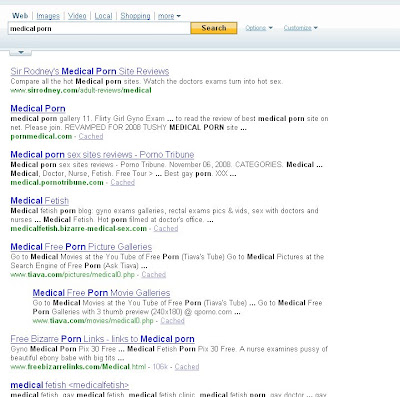Viewport: 400px width, 397px height.
Task: Open the 'Free Bizarre ... Links' result title
Action: 102,339
